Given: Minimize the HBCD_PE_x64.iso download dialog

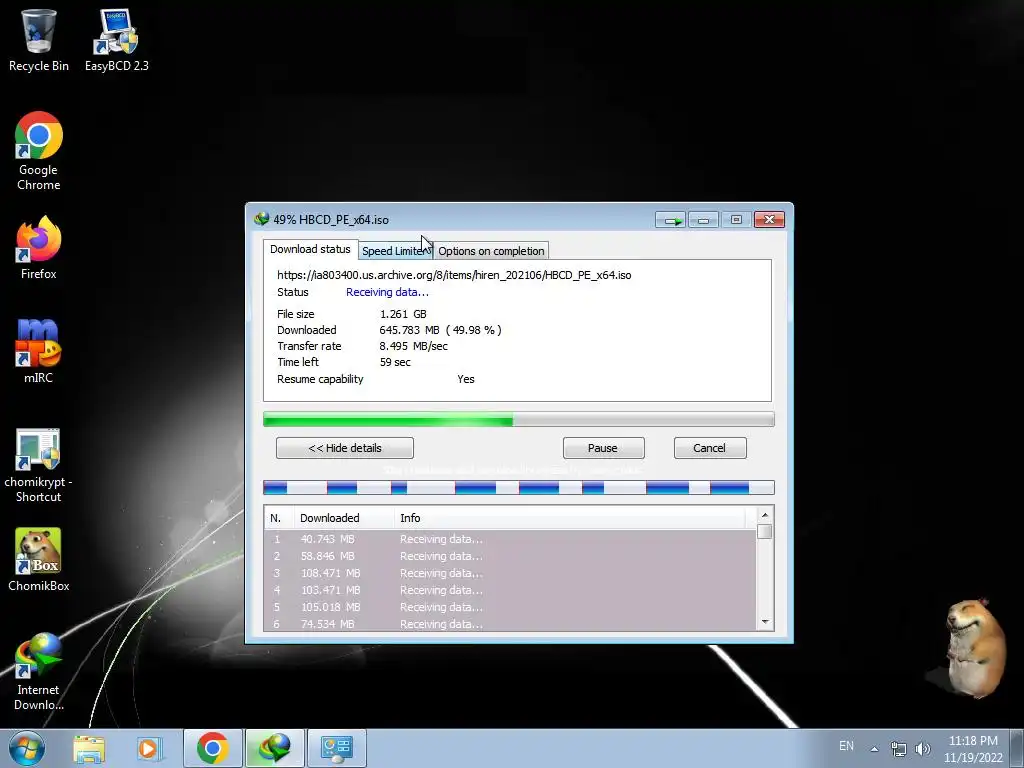Looking at the screenshot, I should (703, 220).
